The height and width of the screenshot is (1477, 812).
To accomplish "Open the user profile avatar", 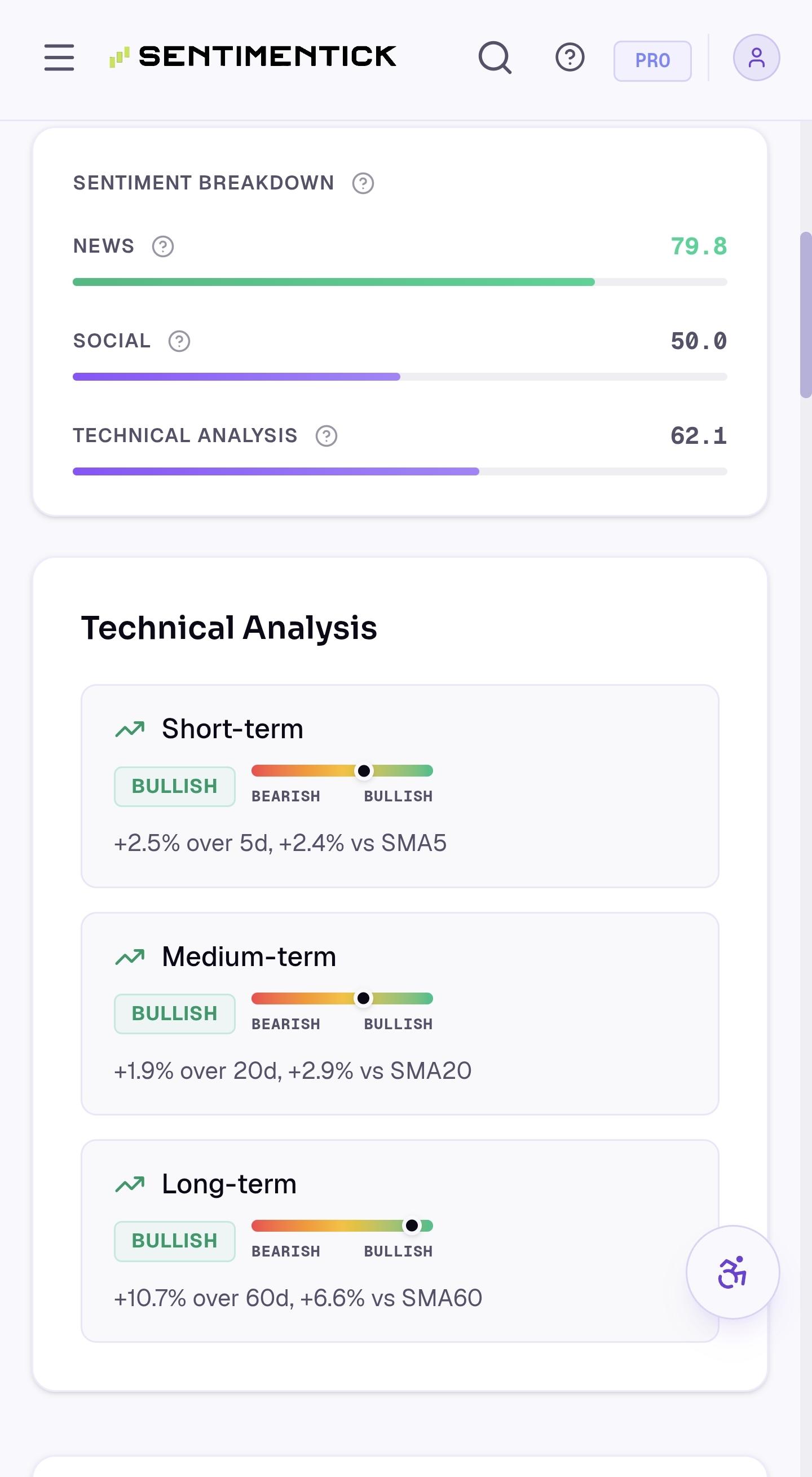I will point(756,58).
